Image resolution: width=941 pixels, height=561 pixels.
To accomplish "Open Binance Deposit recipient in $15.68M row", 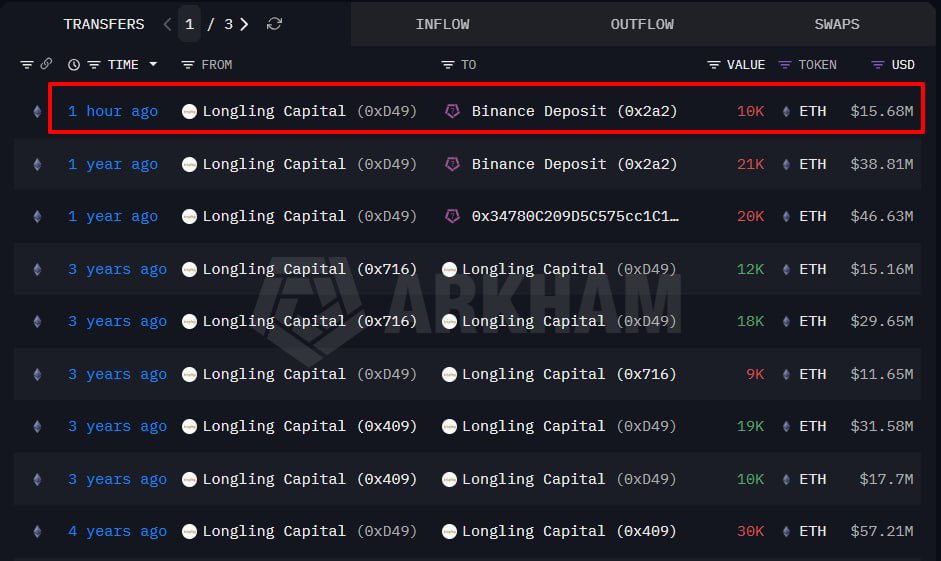I will (x=574, y=112).
